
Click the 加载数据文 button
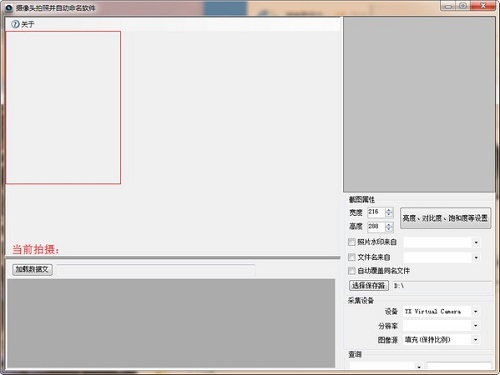(x=32, y=269)
